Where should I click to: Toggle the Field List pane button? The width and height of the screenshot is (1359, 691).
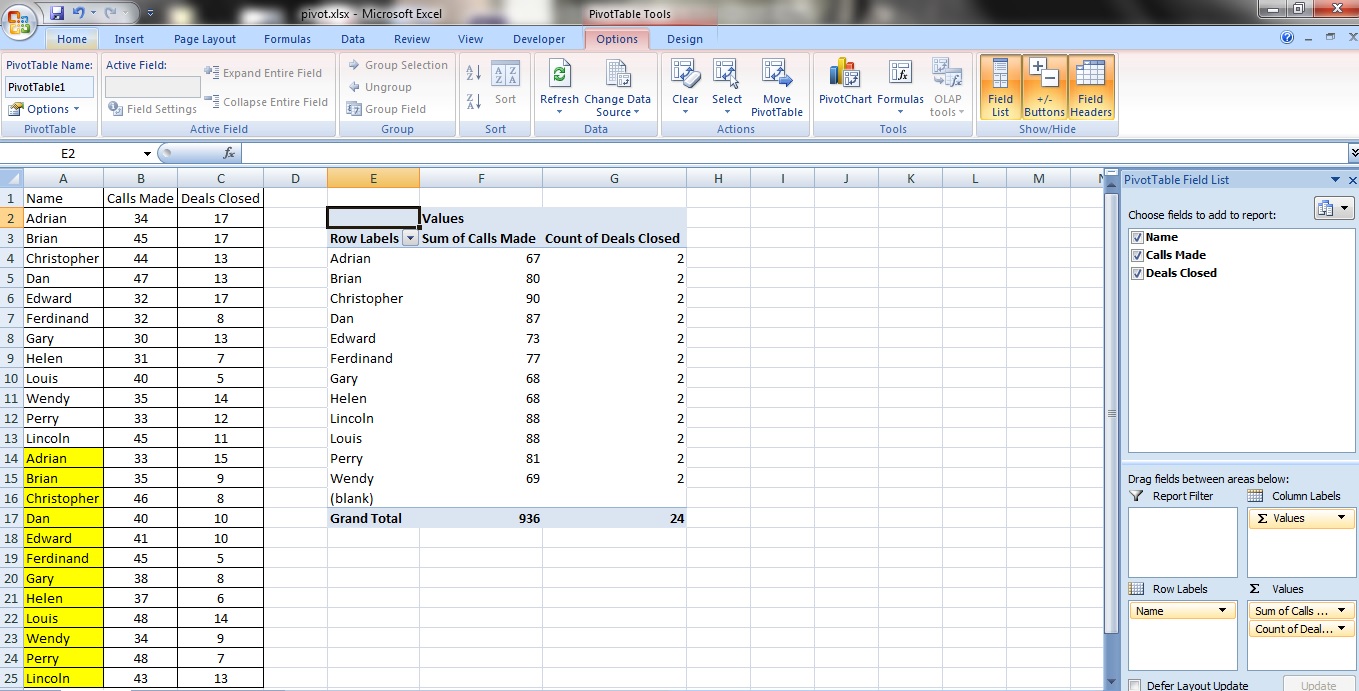pyautogui.click(x=1000, y=86)
